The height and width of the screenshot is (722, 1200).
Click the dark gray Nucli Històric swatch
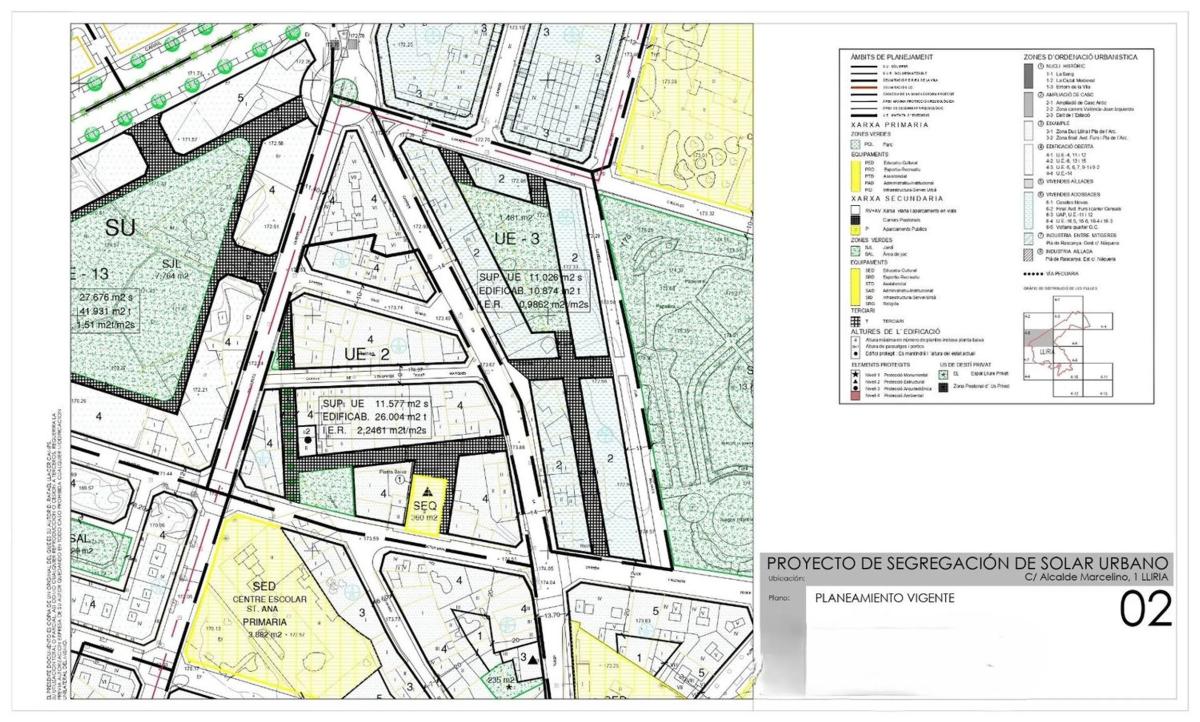[1029, 75]
